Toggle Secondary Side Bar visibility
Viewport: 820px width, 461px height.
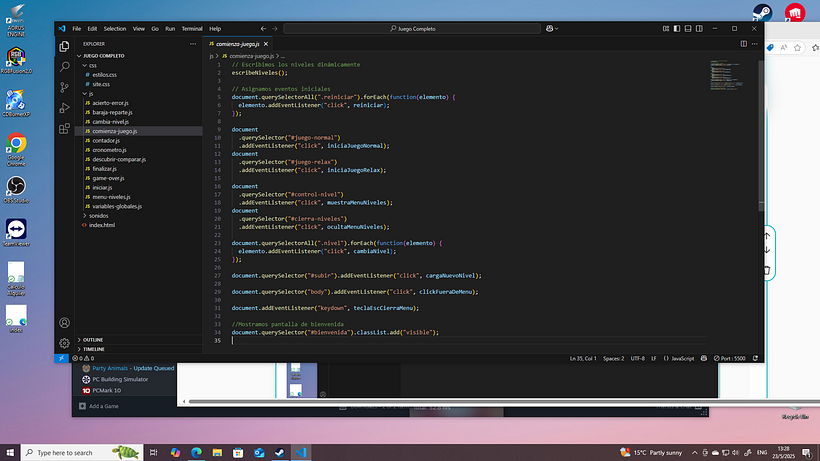click(x=699, y=29)
